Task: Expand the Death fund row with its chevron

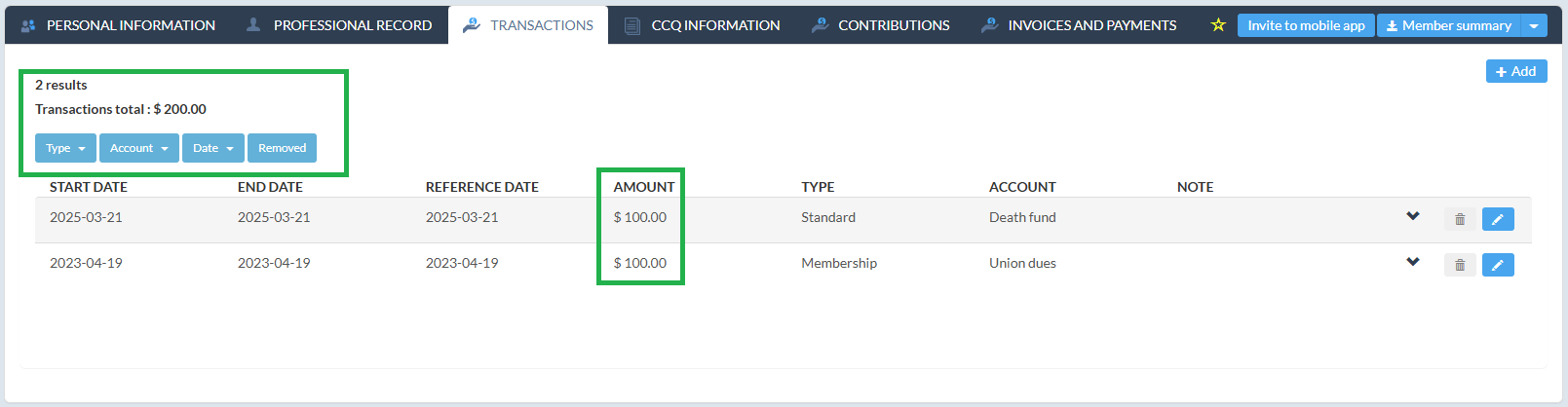Action: (x=1413, y=216)
